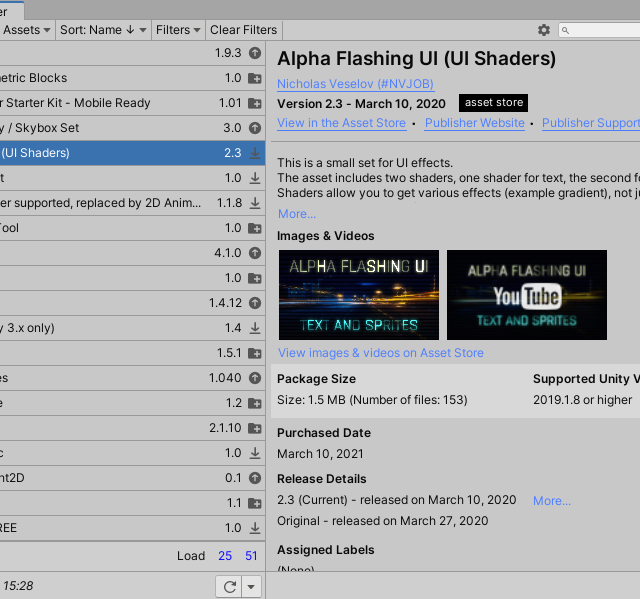Open dropdown arrow next to refresh button
Image resolution: width=640 pixels, height=599 pixels.
tap(252, 586)
